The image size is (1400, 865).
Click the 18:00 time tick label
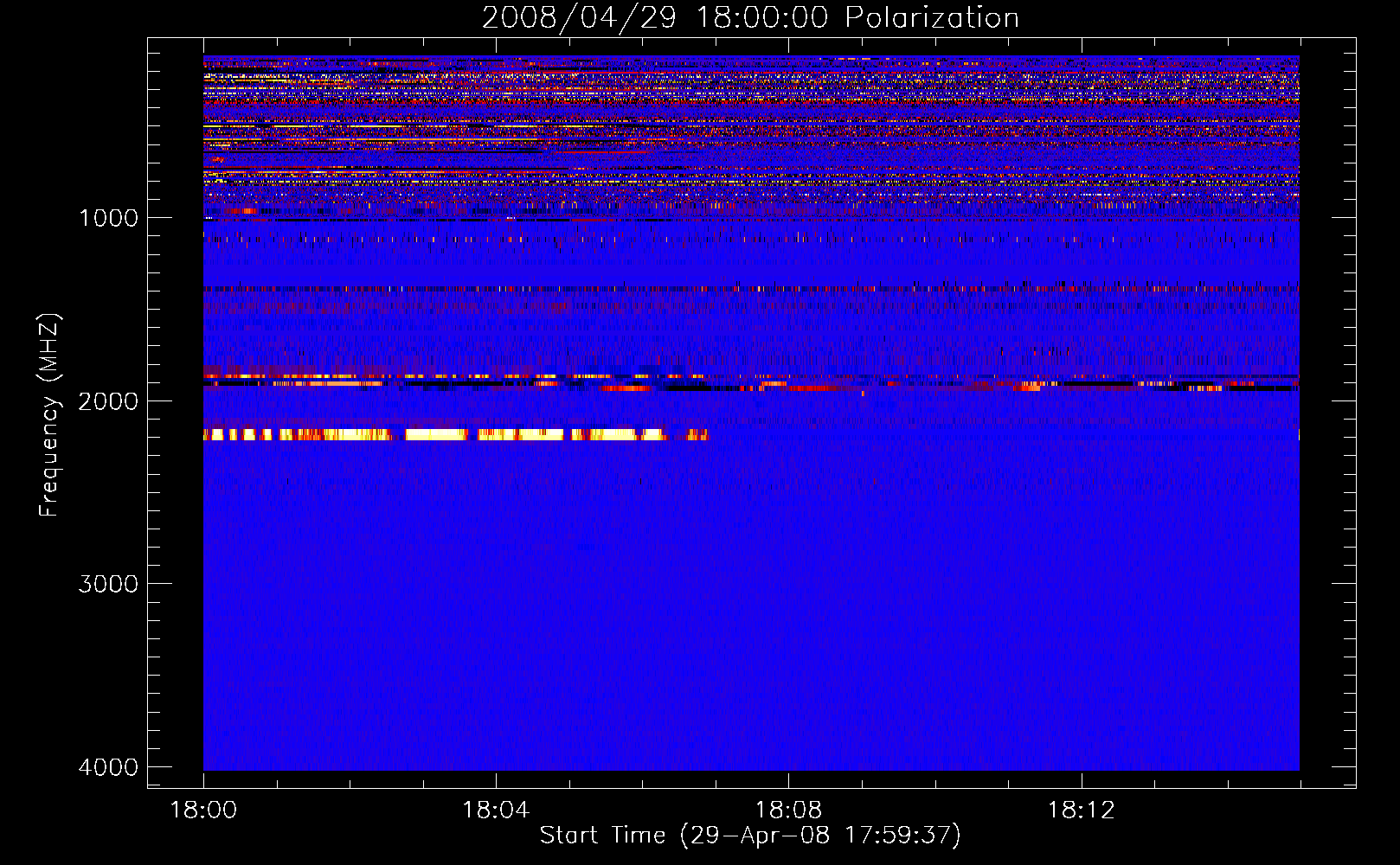tap(203, 811)
